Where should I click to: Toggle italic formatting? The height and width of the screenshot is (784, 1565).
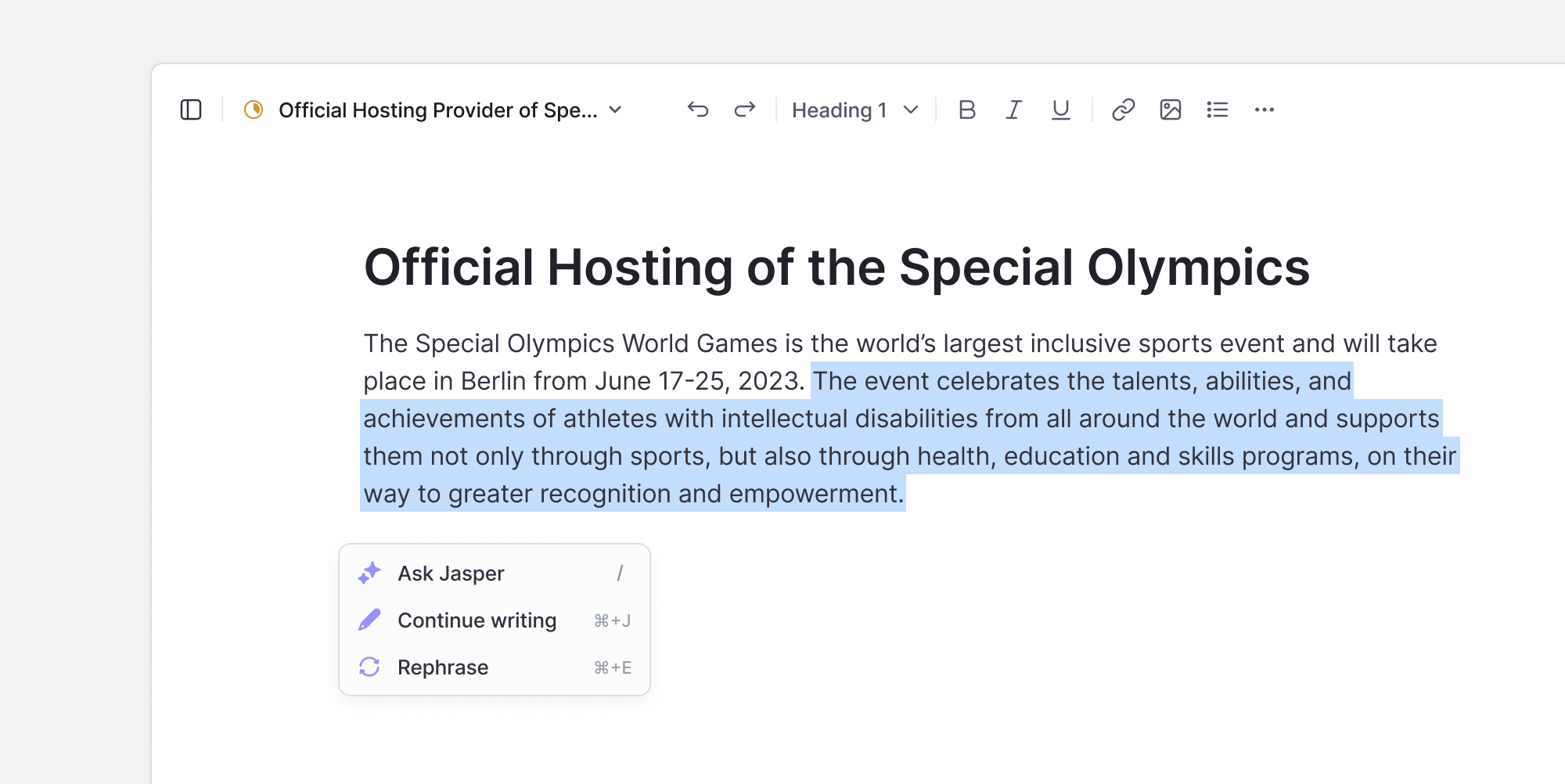[x=1014, y=110]
